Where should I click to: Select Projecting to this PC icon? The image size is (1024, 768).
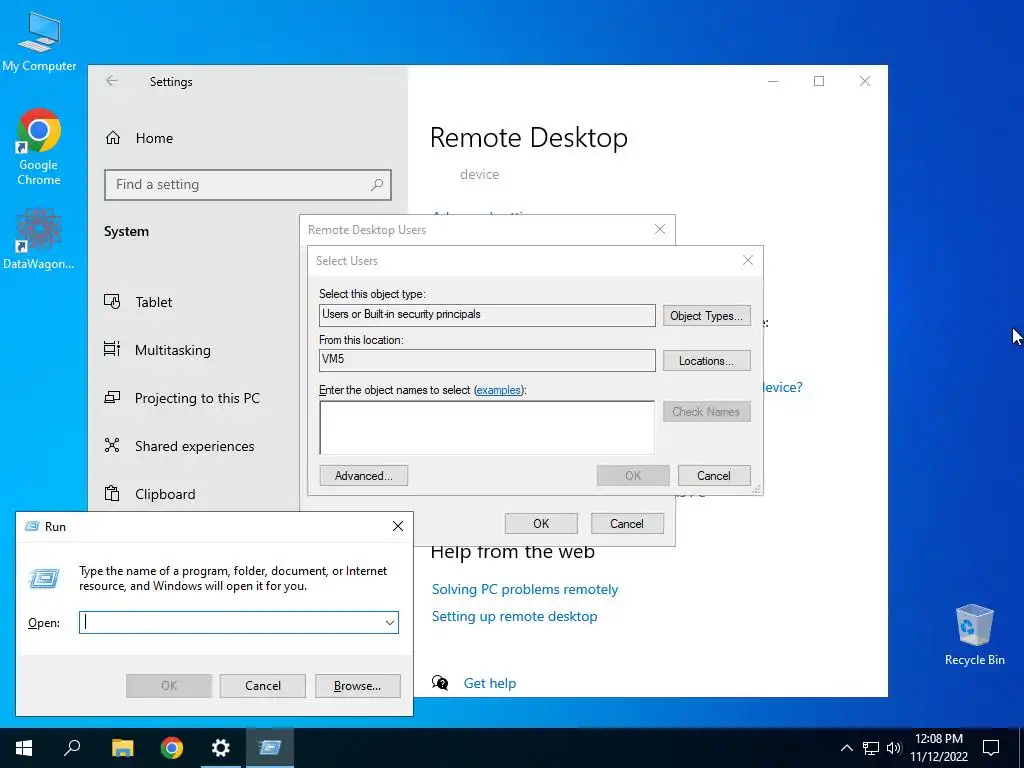[x=112, y=398]
